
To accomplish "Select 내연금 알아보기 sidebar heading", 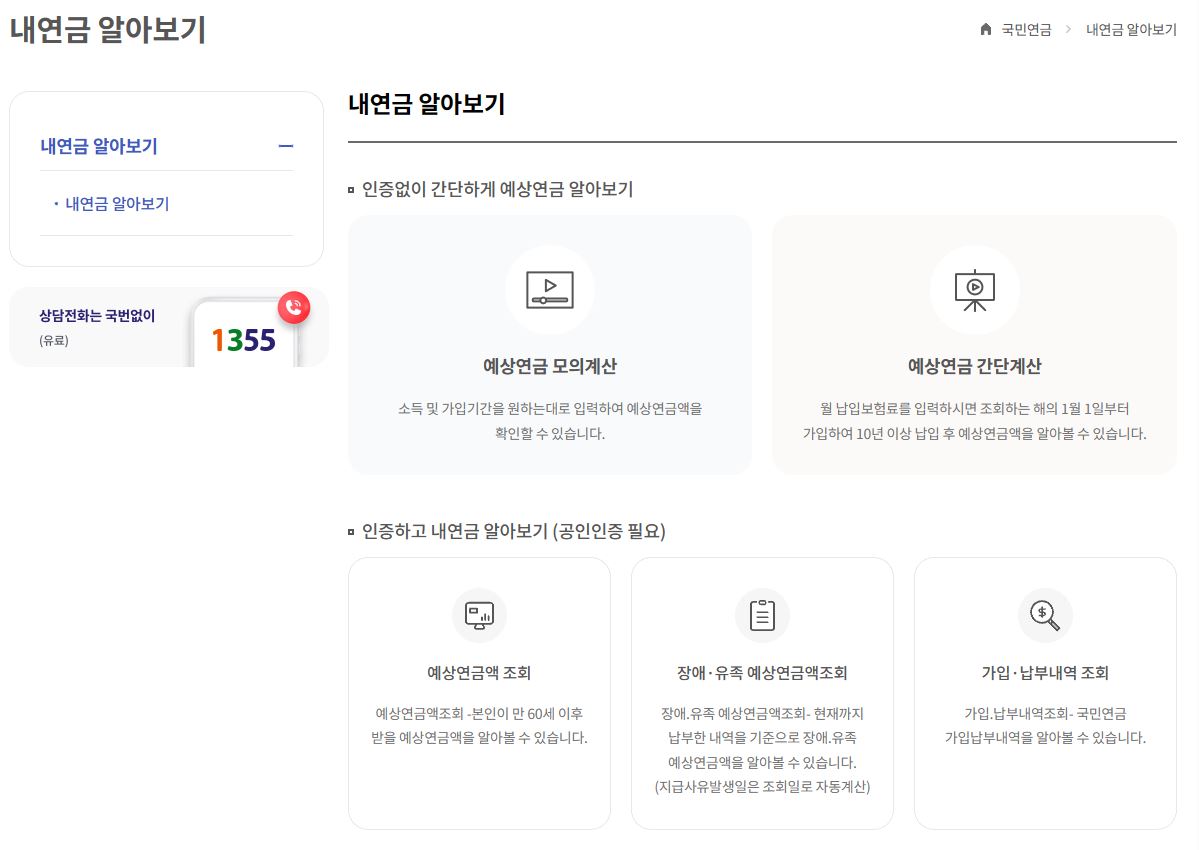I will click(x=99, y=146).
